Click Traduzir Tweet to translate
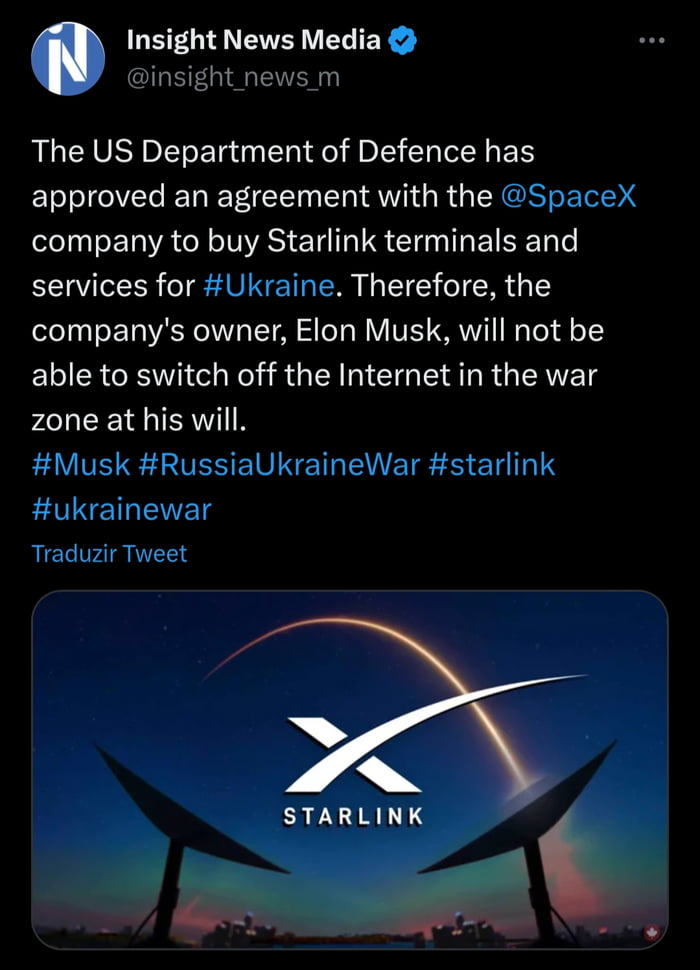700x970 pixels. pyautogui.click(x=109, y=553)
